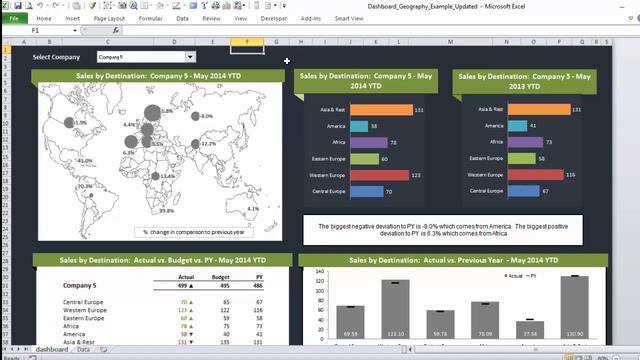The height and width of the screenshot is (360, 640).
Task: Click the zoom out minus button
Action: [x=616, y=358]
